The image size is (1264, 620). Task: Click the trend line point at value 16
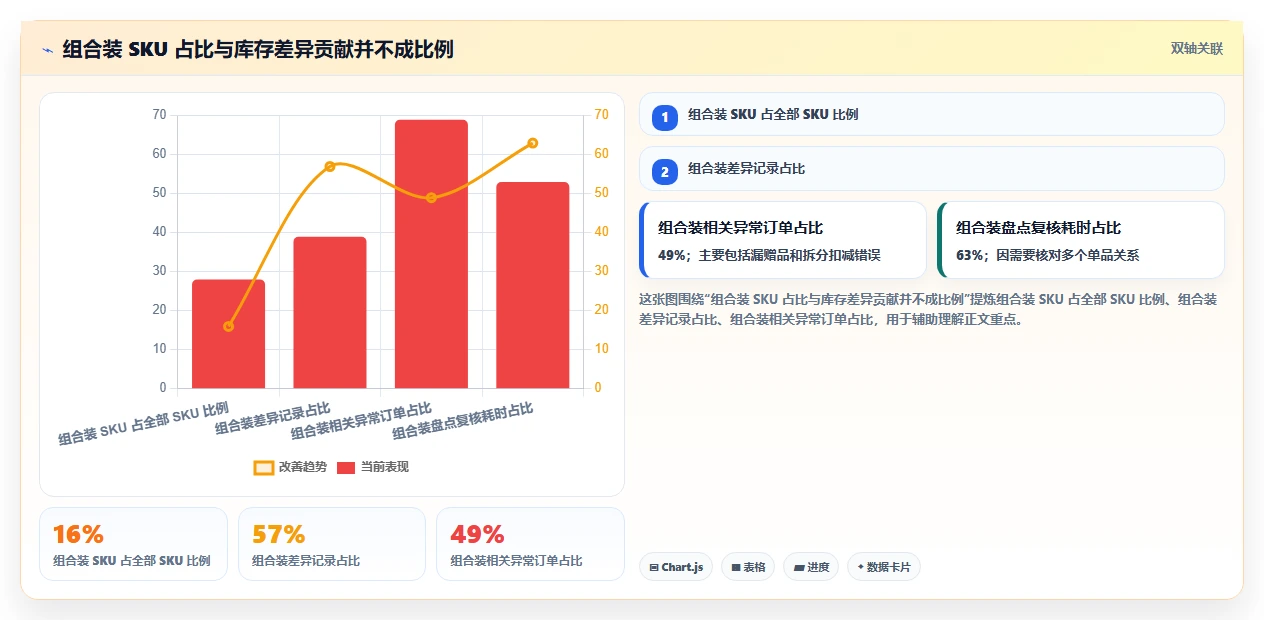(229, 326)
